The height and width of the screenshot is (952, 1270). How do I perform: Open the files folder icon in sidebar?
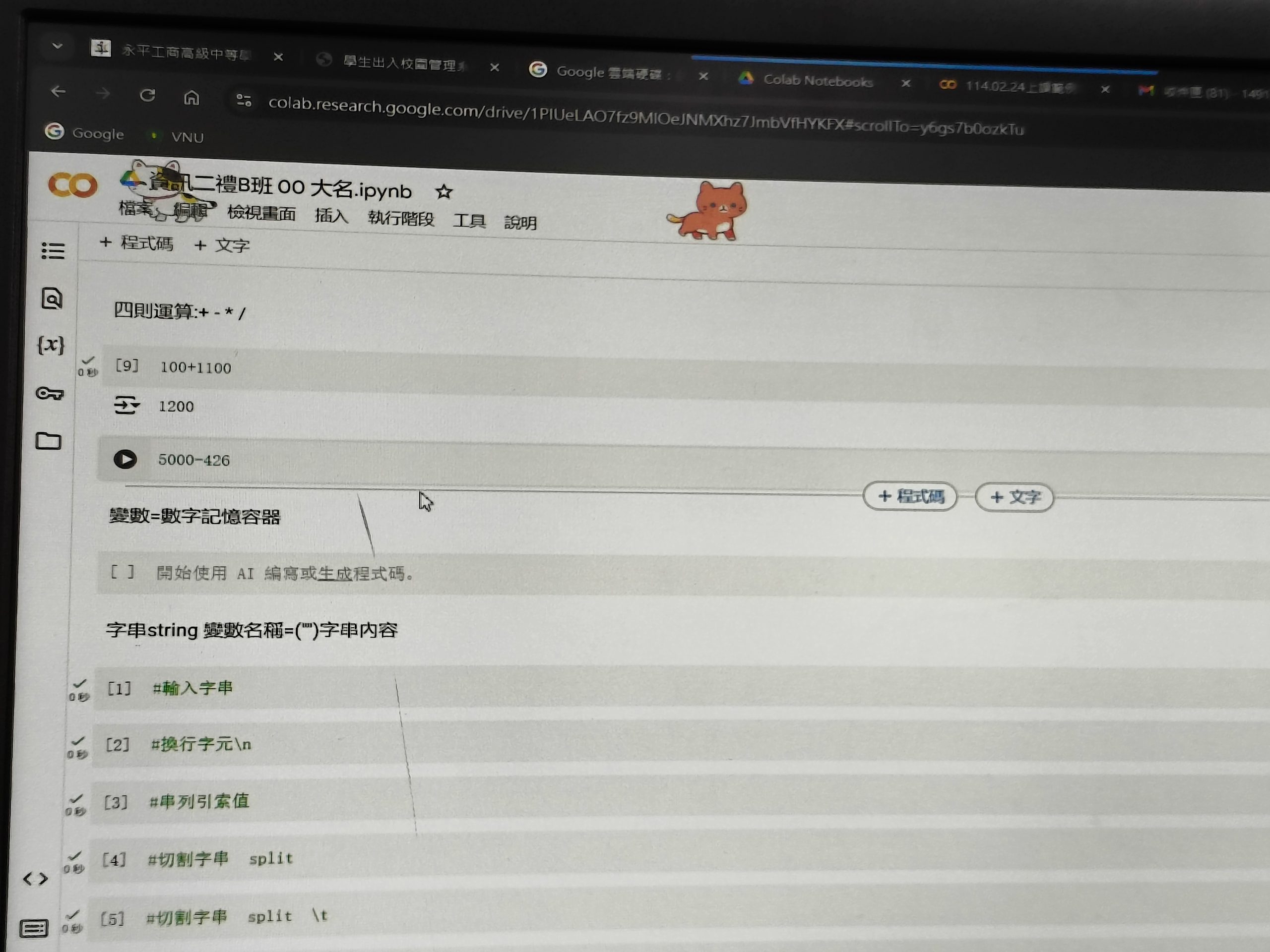(48, 441)
